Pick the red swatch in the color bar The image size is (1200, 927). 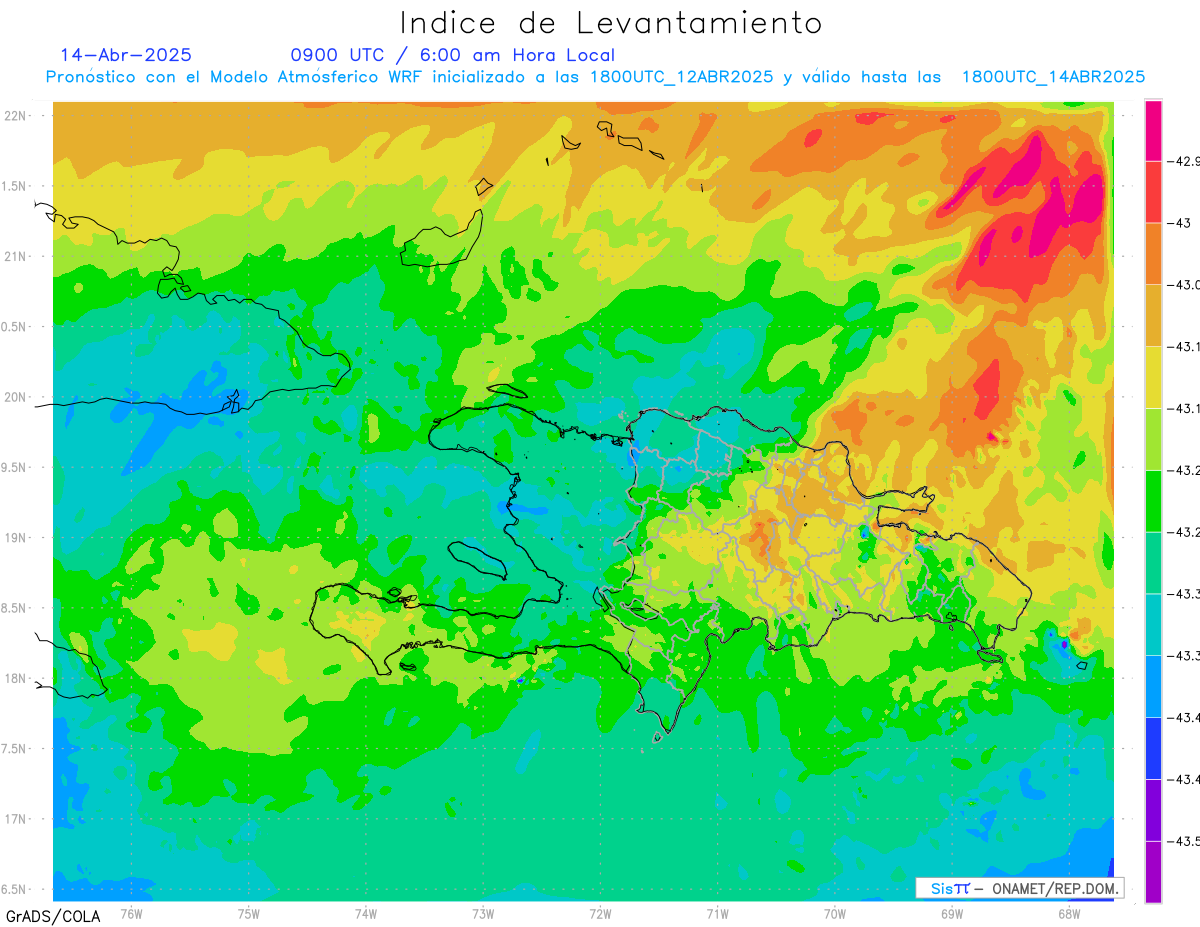1153,192
